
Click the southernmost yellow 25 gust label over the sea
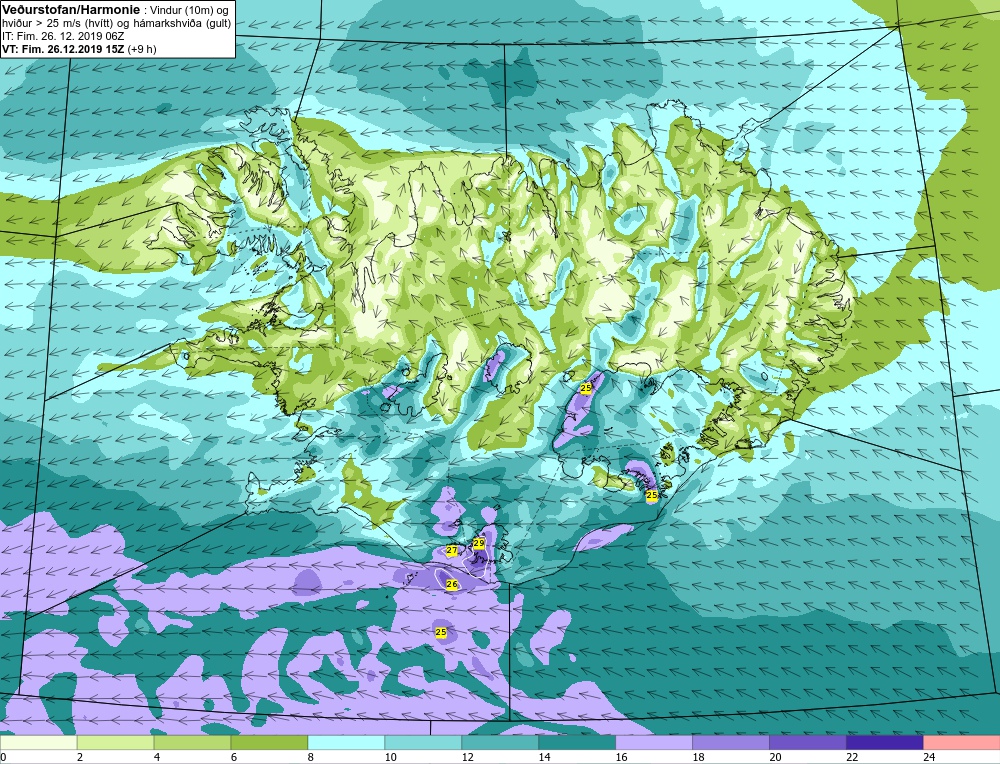(x=441, y=632)
